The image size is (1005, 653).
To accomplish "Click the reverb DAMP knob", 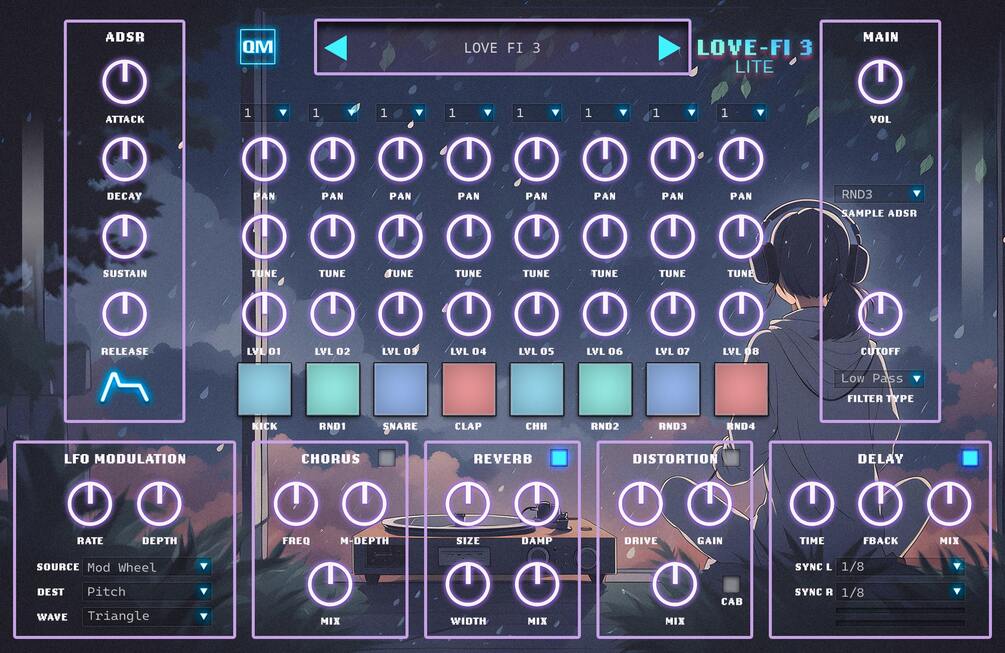I will coord(536,504).
